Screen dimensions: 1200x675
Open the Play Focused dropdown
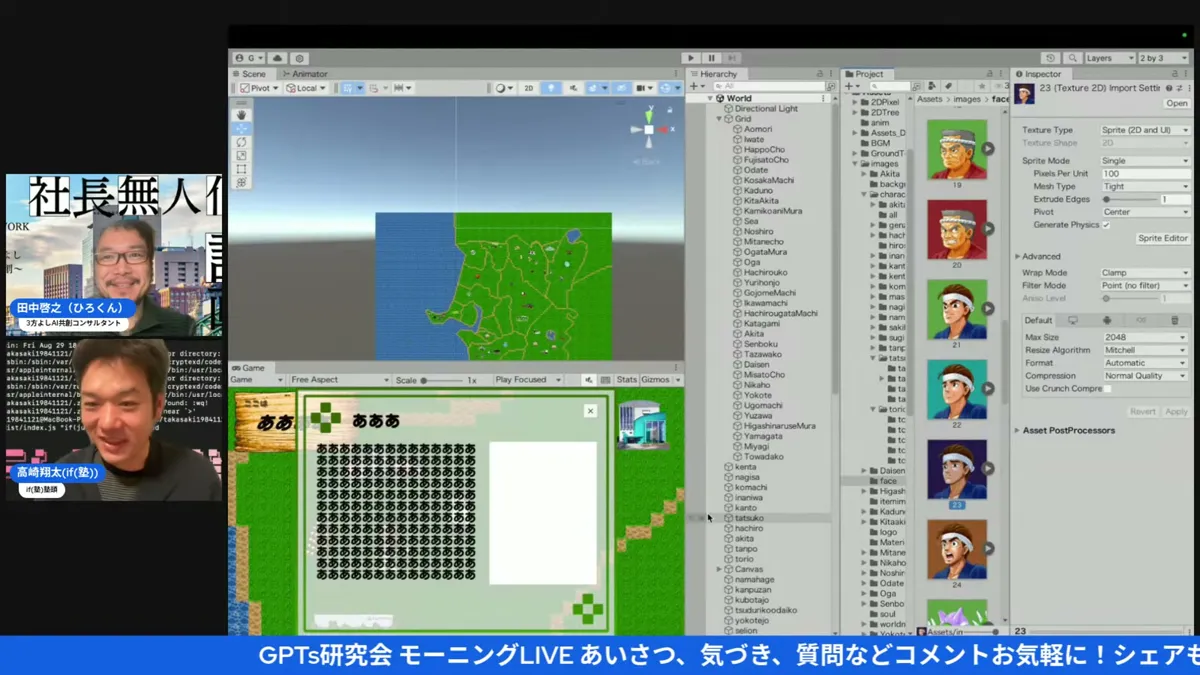pos(527,380)
